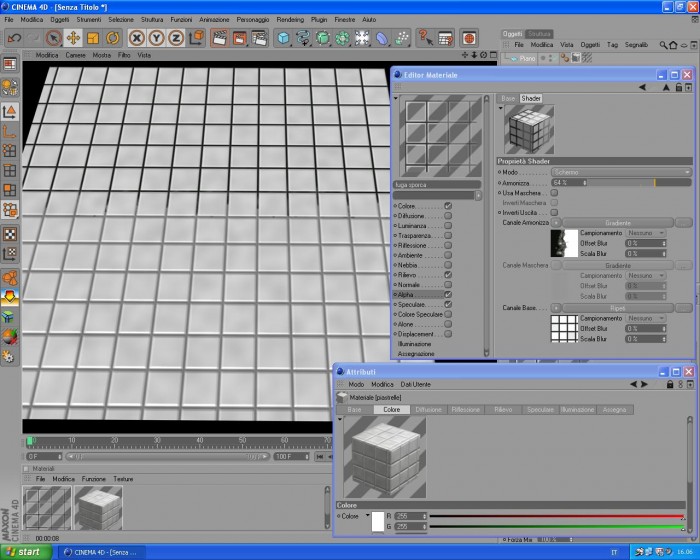This screenshot has width=700, height=560.
Task: Click the Canale Base texture arrow button
Action: click(556, 308)
